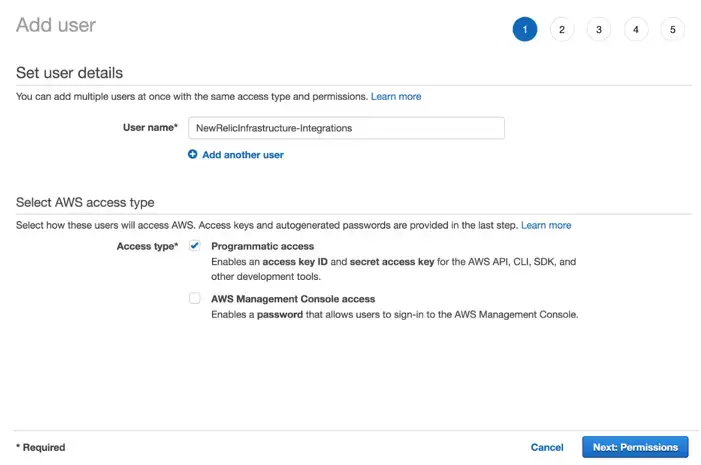
Task: Open Learn more link under Set user details
Action: click(396, 97)
